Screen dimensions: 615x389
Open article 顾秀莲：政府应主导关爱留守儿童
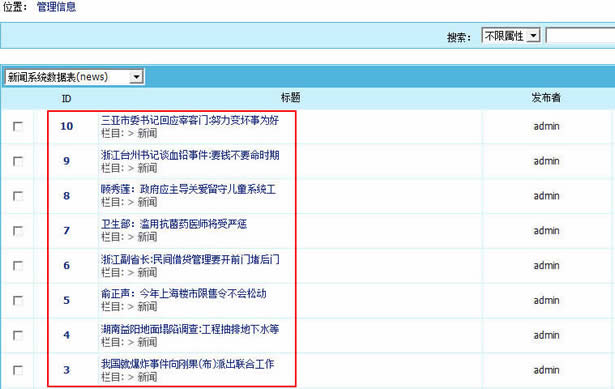point(188,189)
